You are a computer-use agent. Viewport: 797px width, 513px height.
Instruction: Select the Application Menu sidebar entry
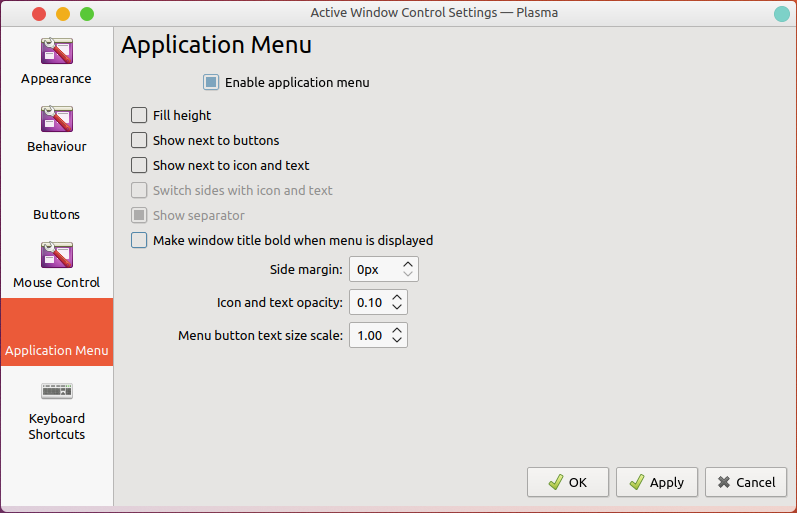pyautogui.click(x=56, y=332)
